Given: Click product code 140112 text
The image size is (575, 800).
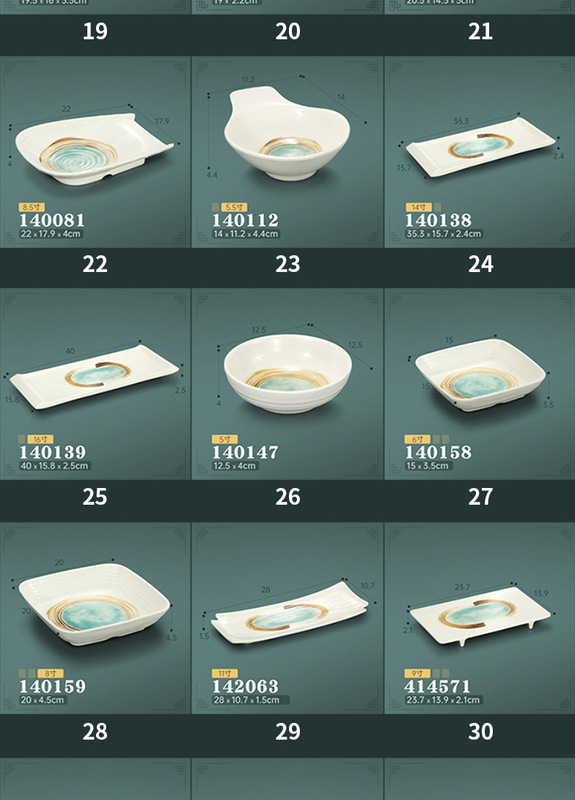Looking at the screenshot, I should (x=245, y=220).
